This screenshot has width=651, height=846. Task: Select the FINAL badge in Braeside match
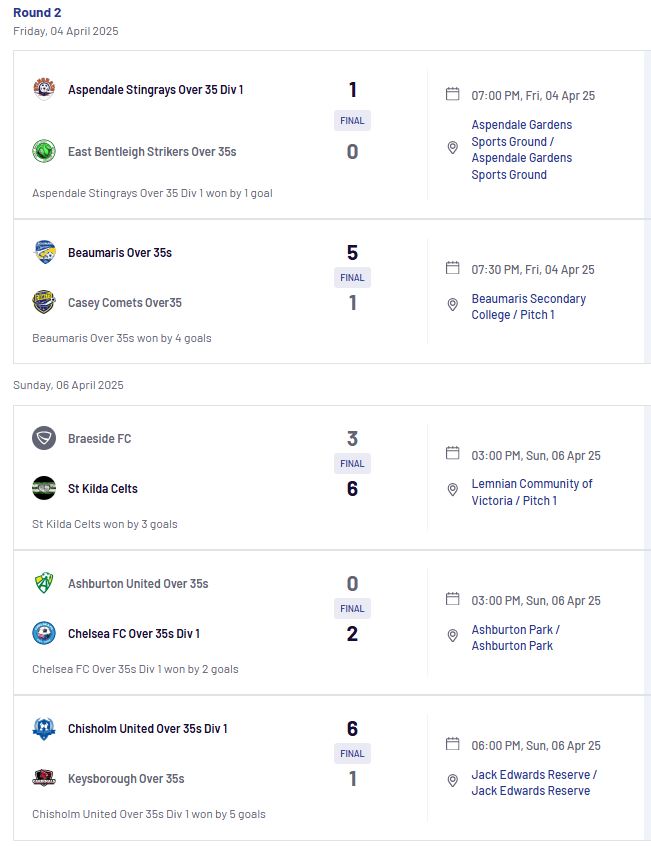[352, 463]
